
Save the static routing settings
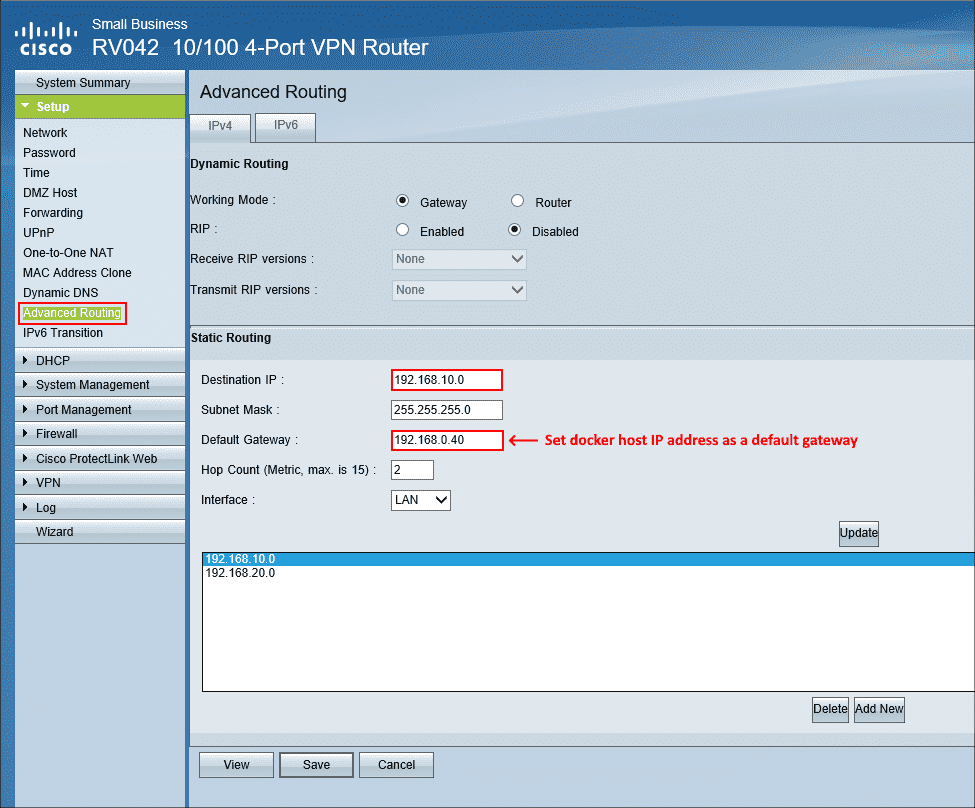316,764
